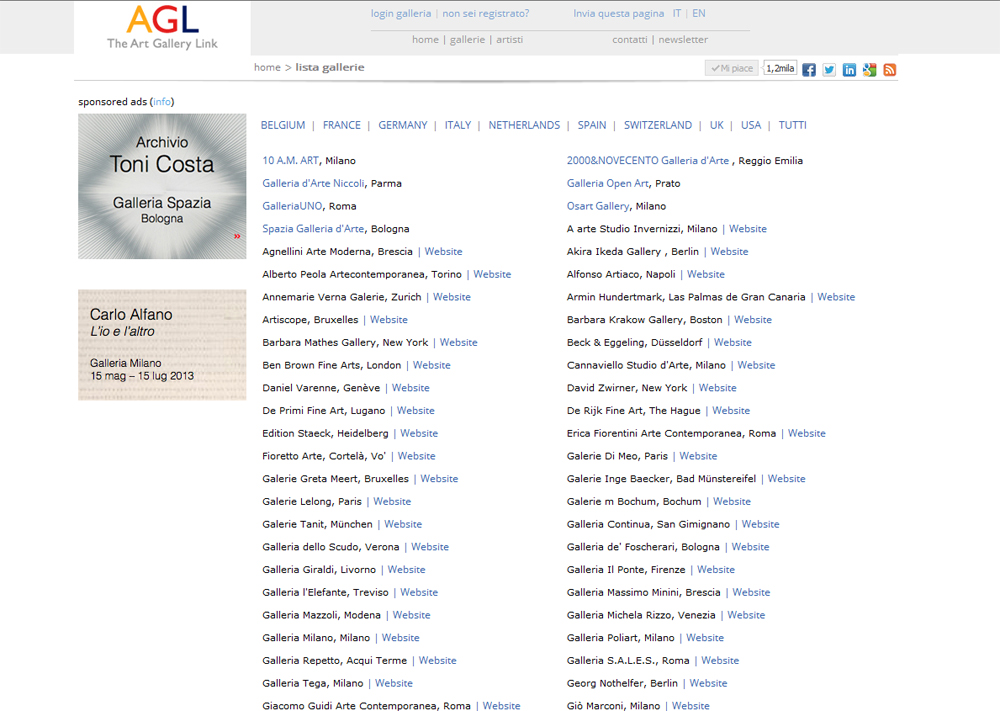Open newsletter in top navigation
1000x711 pixels.
(x=683, y=40)
